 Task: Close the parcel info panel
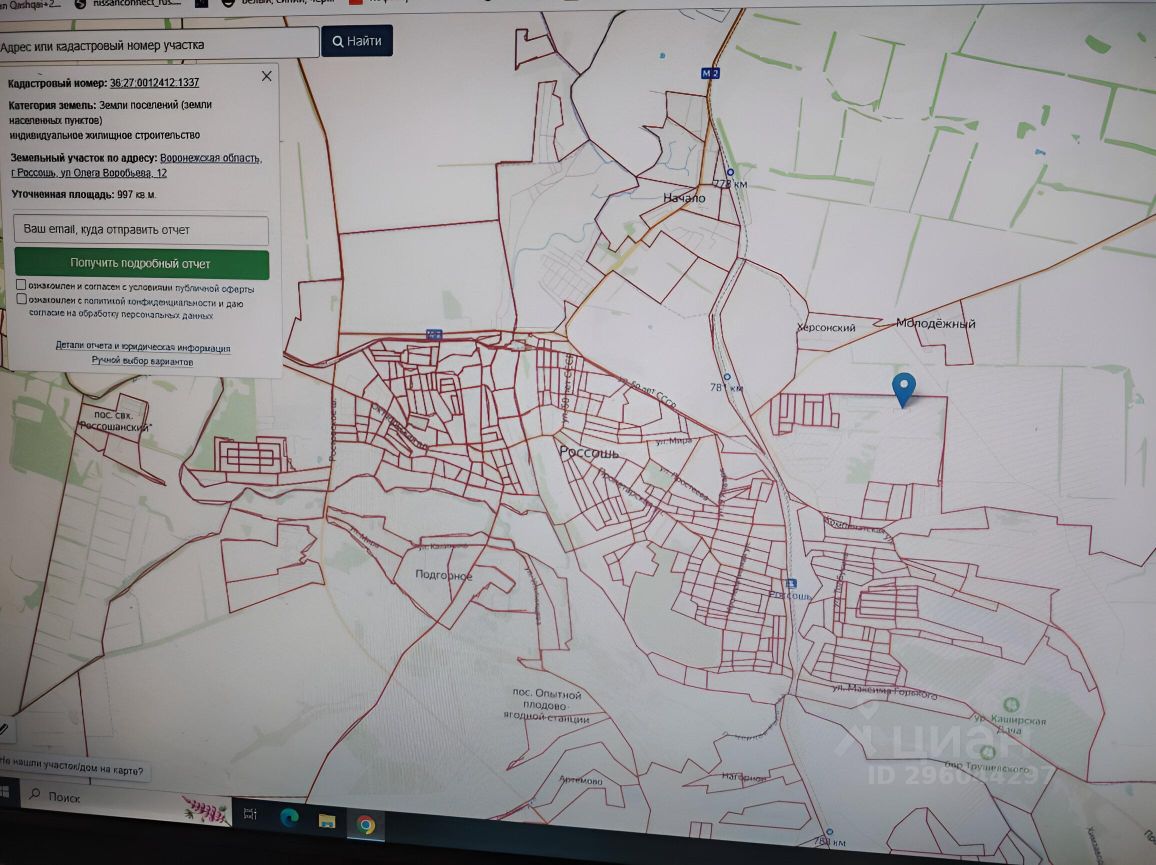(267, 76)
